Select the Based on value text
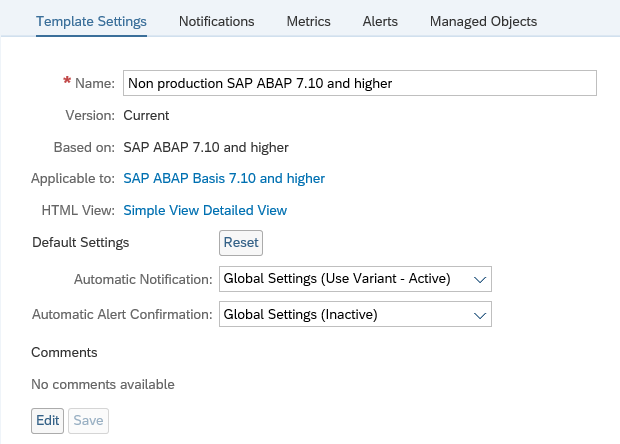Screen dimensions: 620x444 206,147
